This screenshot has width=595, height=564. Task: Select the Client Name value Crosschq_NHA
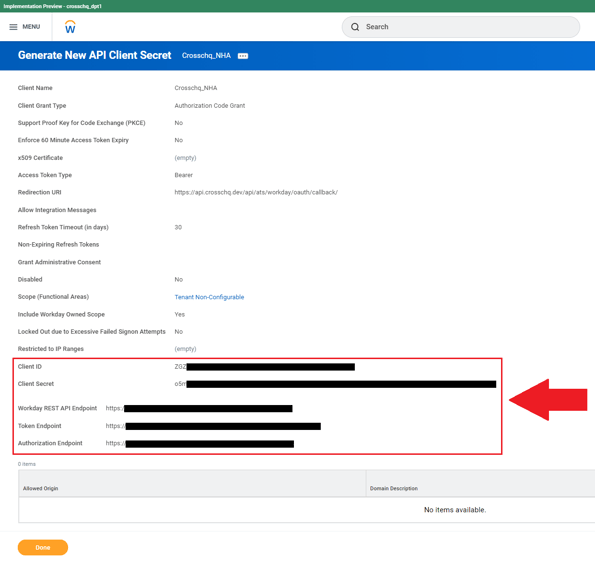click(x=196, y=88)
